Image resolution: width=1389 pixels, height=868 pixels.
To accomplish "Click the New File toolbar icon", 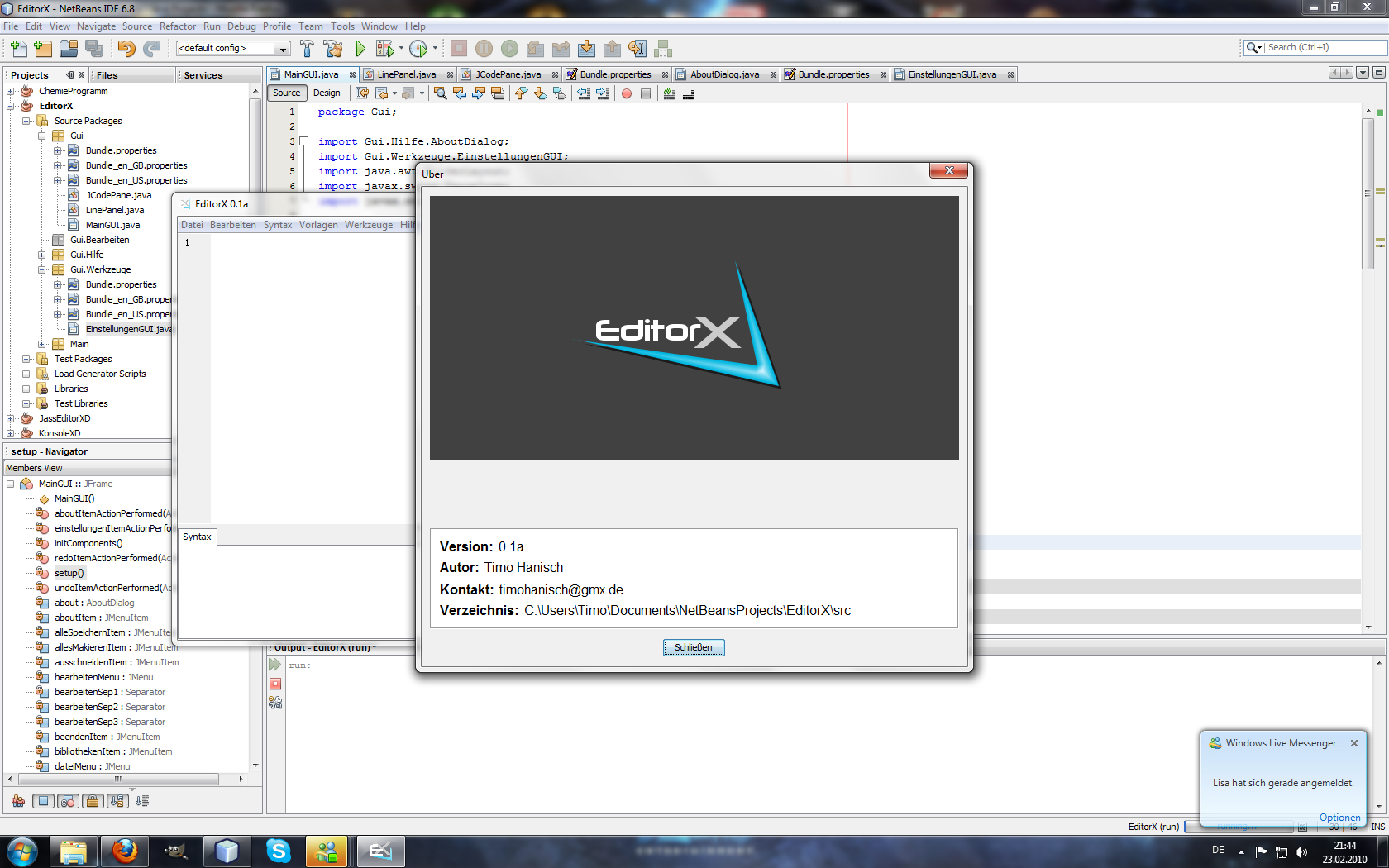I will point(18,48).
